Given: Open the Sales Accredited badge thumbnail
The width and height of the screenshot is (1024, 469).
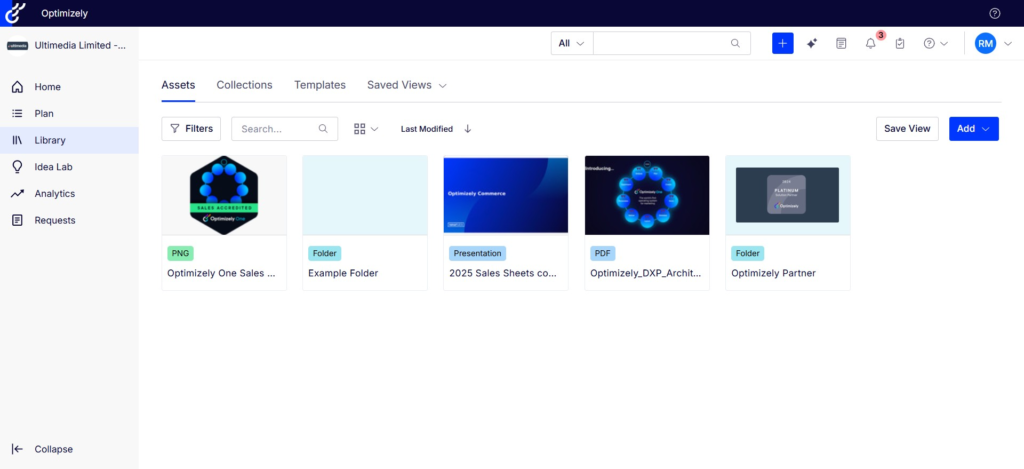Looking at the screenshot, I should click(224, 195).
